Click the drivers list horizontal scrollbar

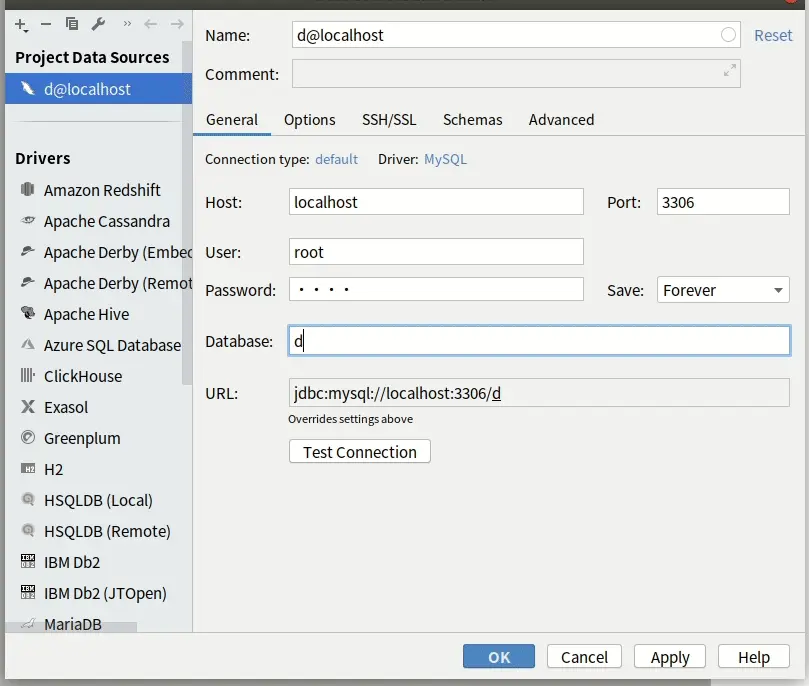[x=71, y=627]
